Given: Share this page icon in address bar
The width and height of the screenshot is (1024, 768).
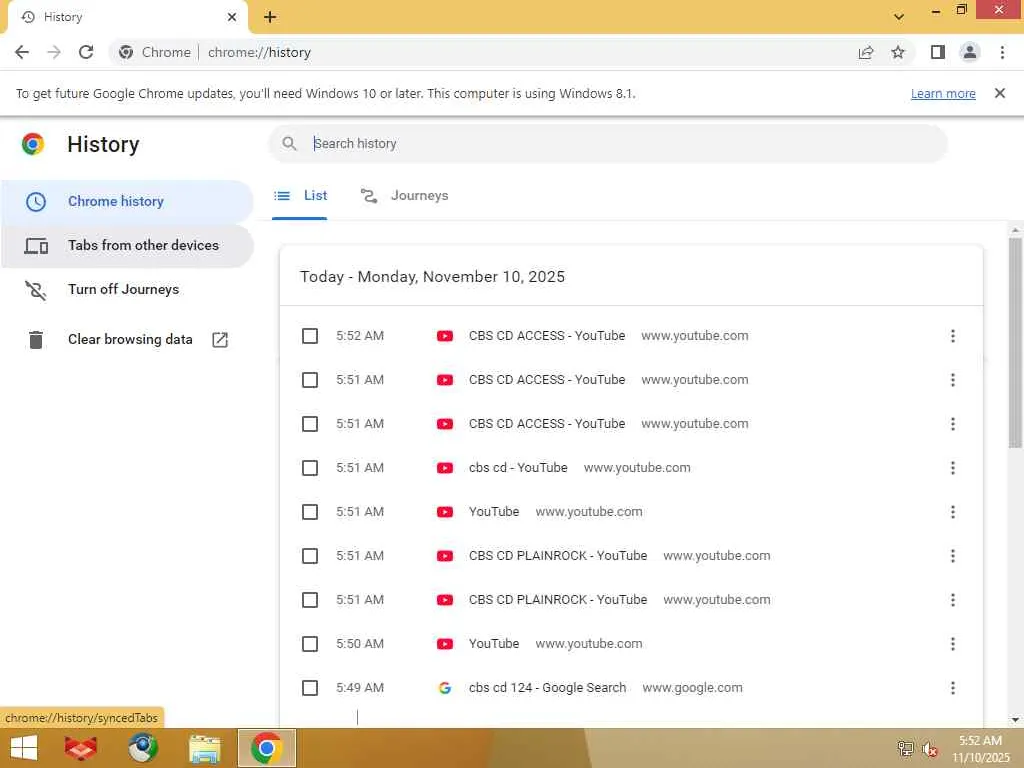Looking at the screenshot, I should coord(866,52).
